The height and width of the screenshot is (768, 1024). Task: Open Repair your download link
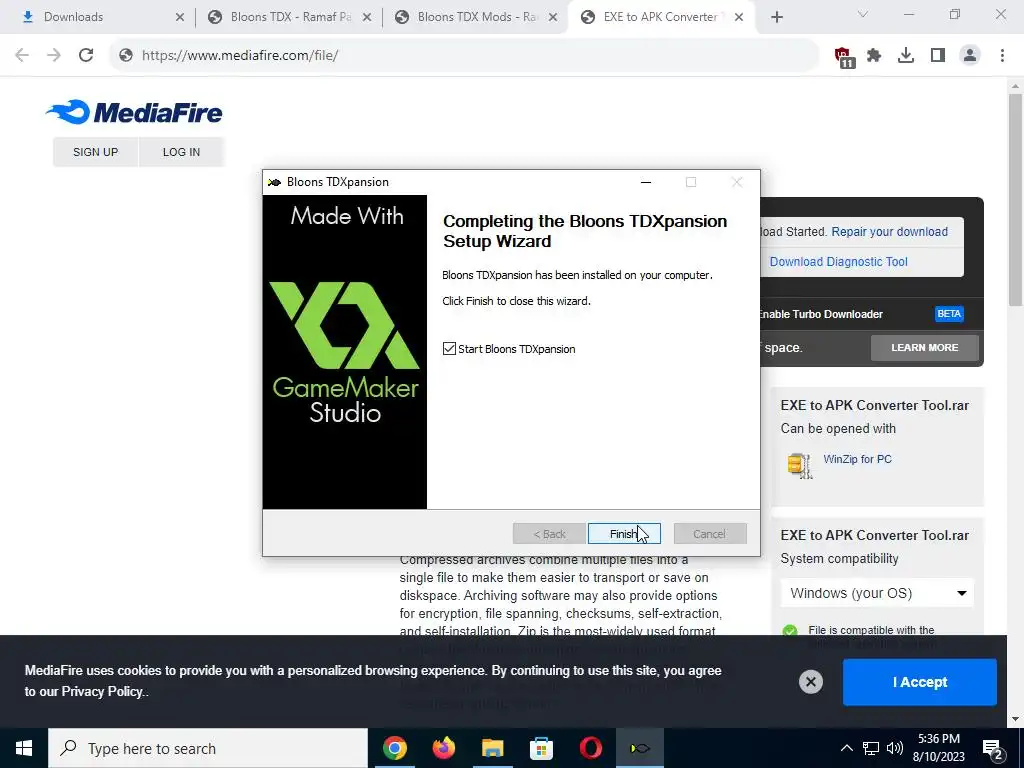tap(889, 232)
